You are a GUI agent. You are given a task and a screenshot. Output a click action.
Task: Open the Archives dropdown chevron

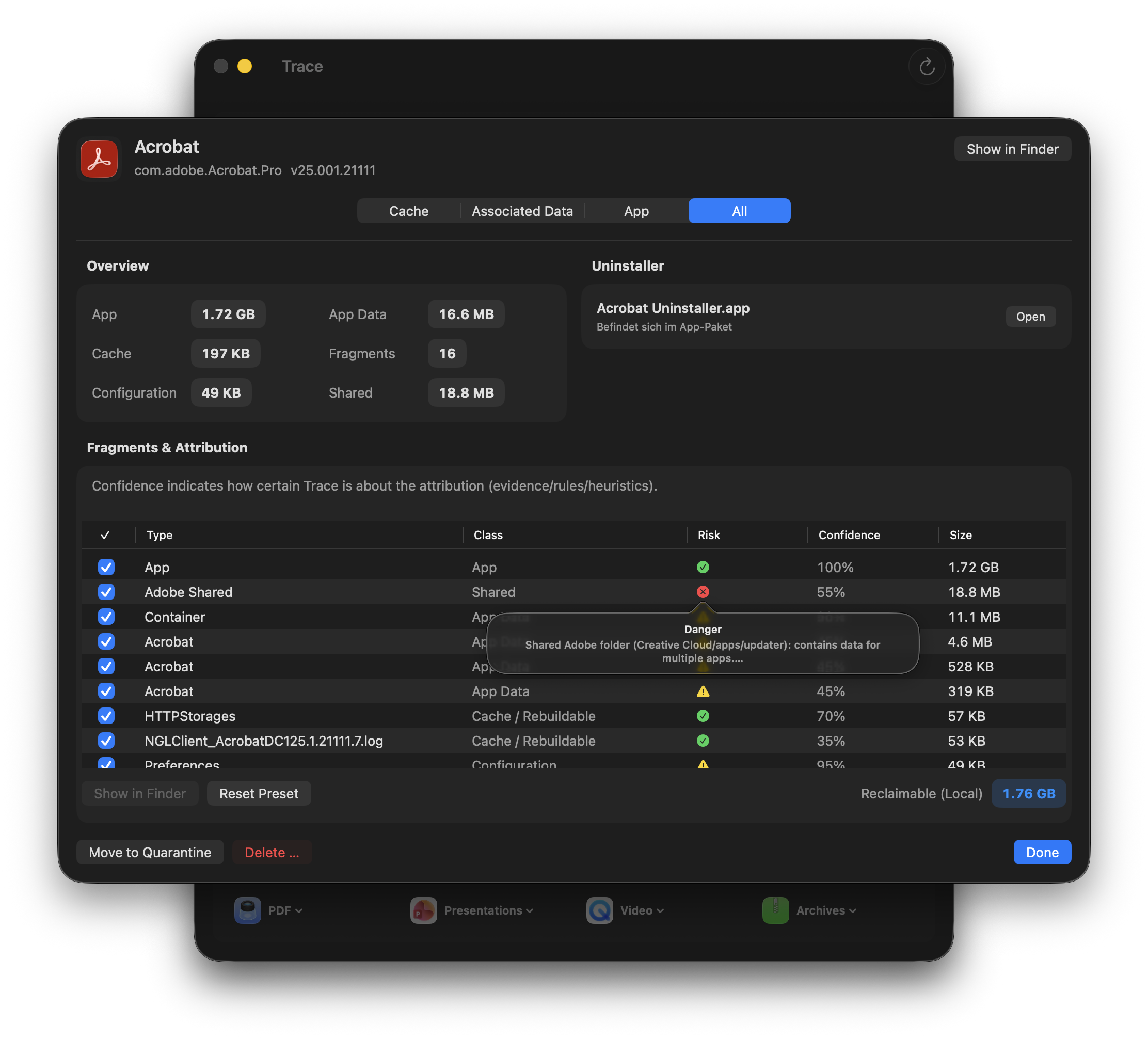[852, 910]
